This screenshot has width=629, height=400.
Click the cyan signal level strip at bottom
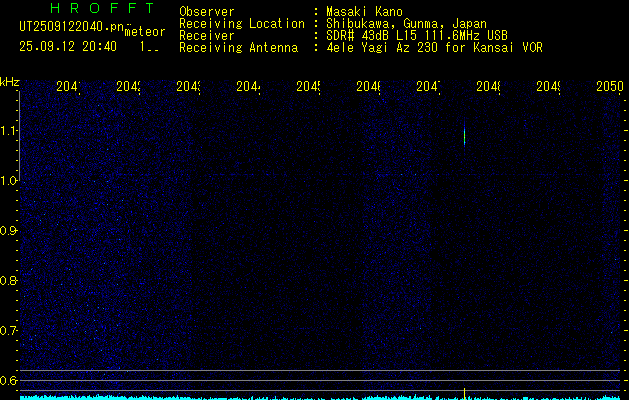[x=321, y=398]
